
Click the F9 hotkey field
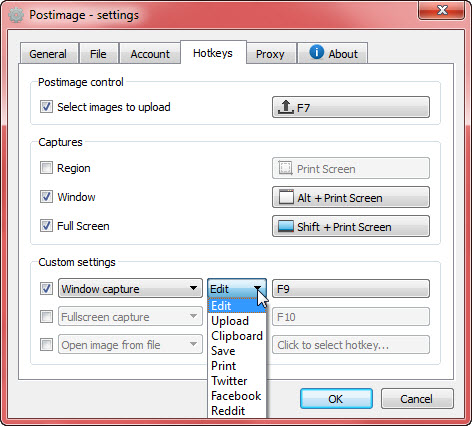[351, 288]
